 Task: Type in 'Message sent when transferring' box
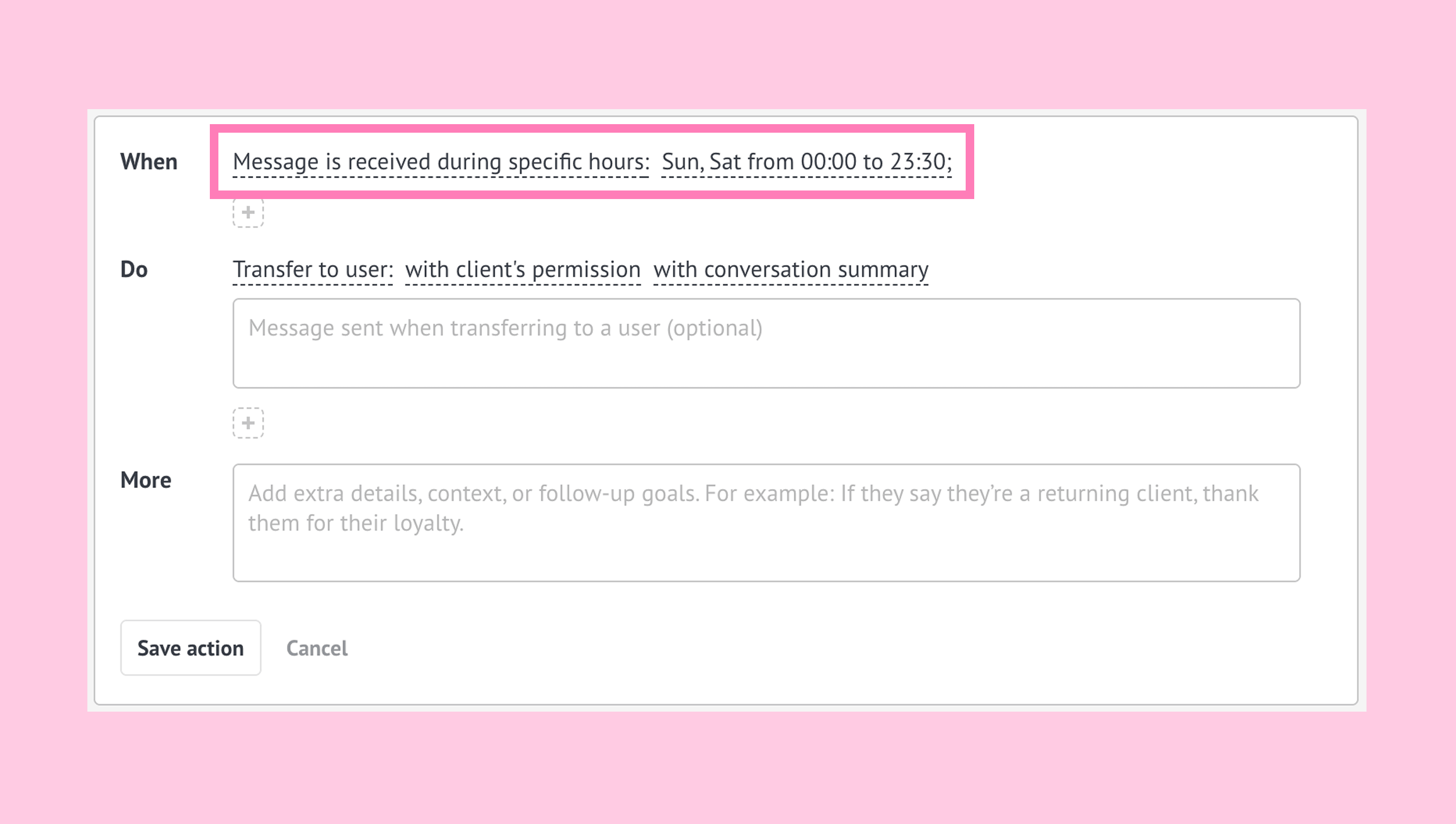(x=766, y=343)
